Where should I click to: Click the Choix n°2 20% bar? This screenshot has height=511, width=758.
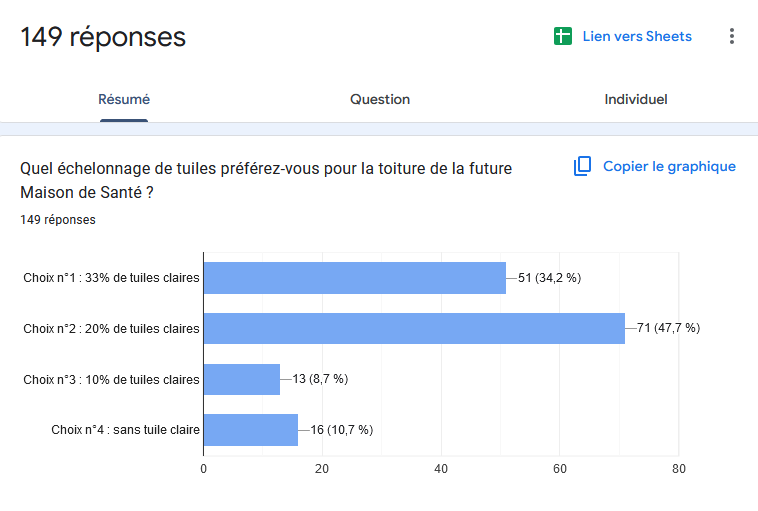414,328
